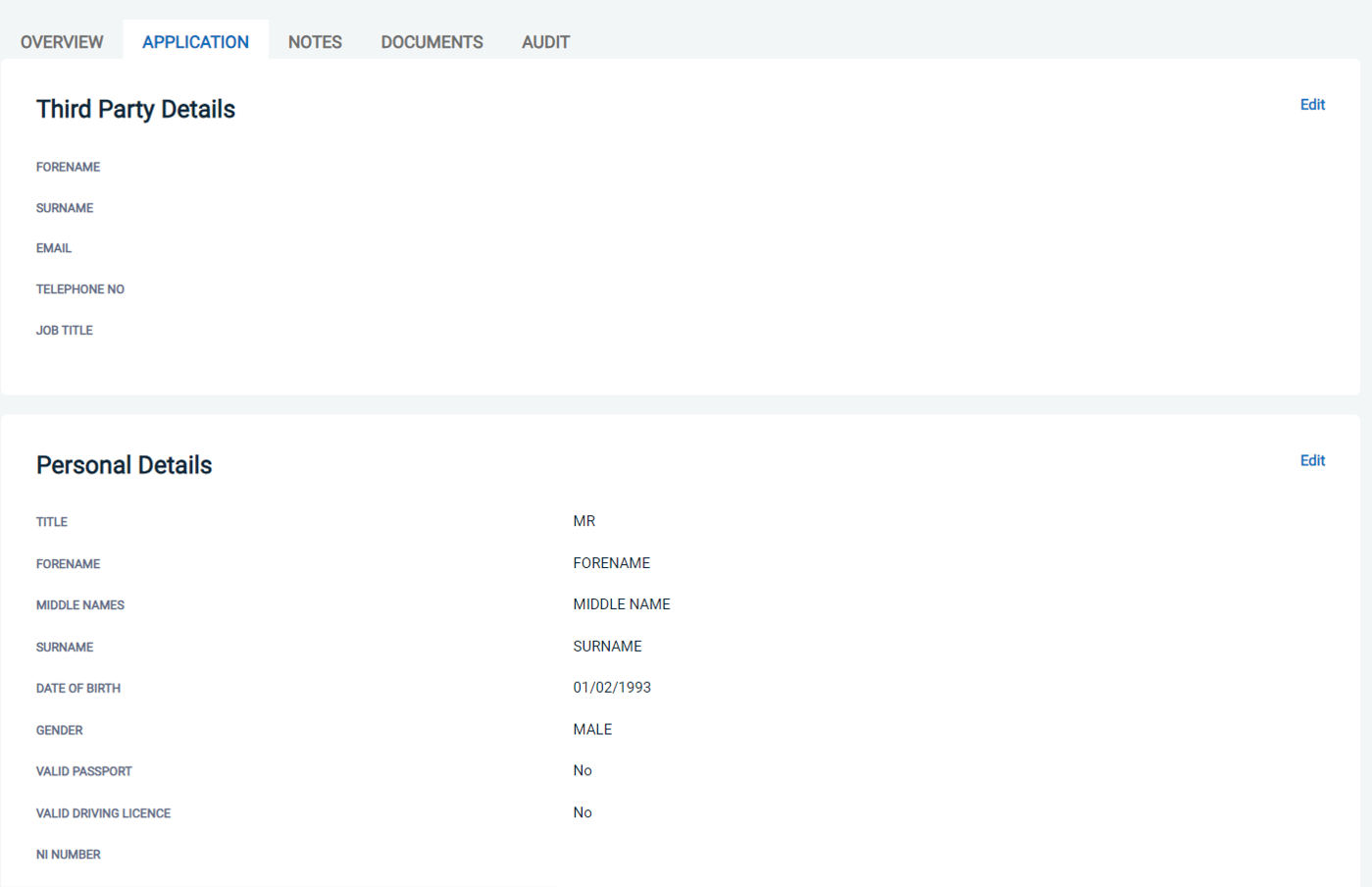The image size is (1372, 887).
Task: Click the gender value MALE
Action: [592, 729]
